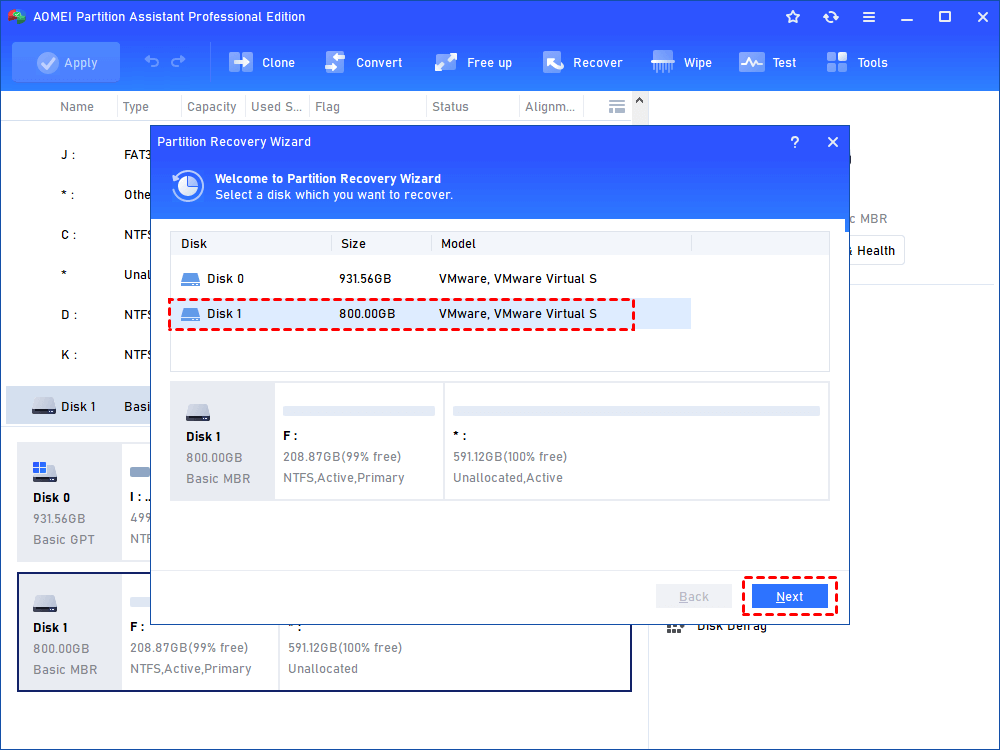Select Disk 0 row in wizard
Viewport: 1000px width, 750px height.
[x=430, y=279]
